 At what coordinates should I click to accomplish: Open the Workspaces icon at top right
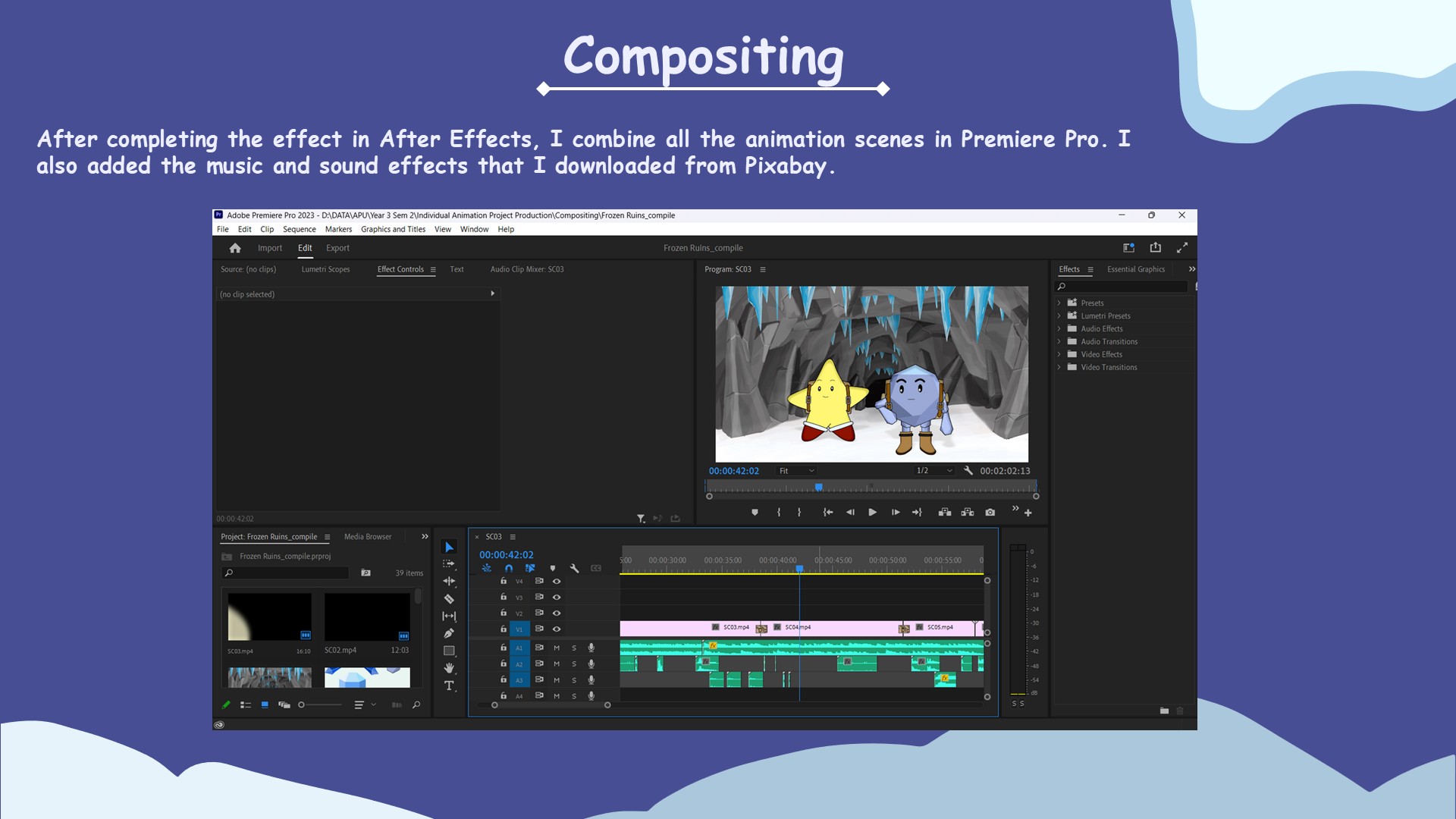tap(1128, 248)
